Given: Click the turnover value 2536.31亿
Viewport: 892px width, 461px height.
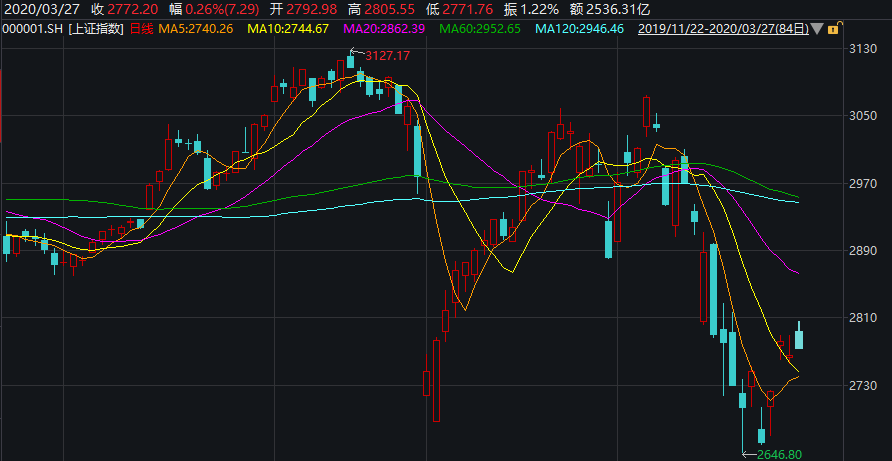Looking at the screenshot, I should click(618, 9).
